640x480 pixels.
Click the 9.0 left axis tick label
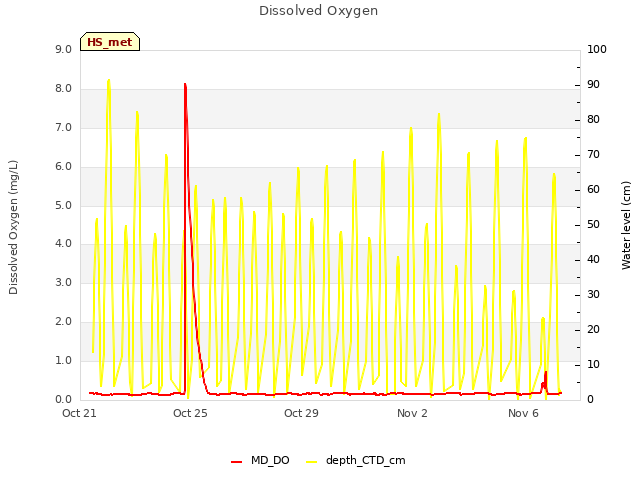63,49
